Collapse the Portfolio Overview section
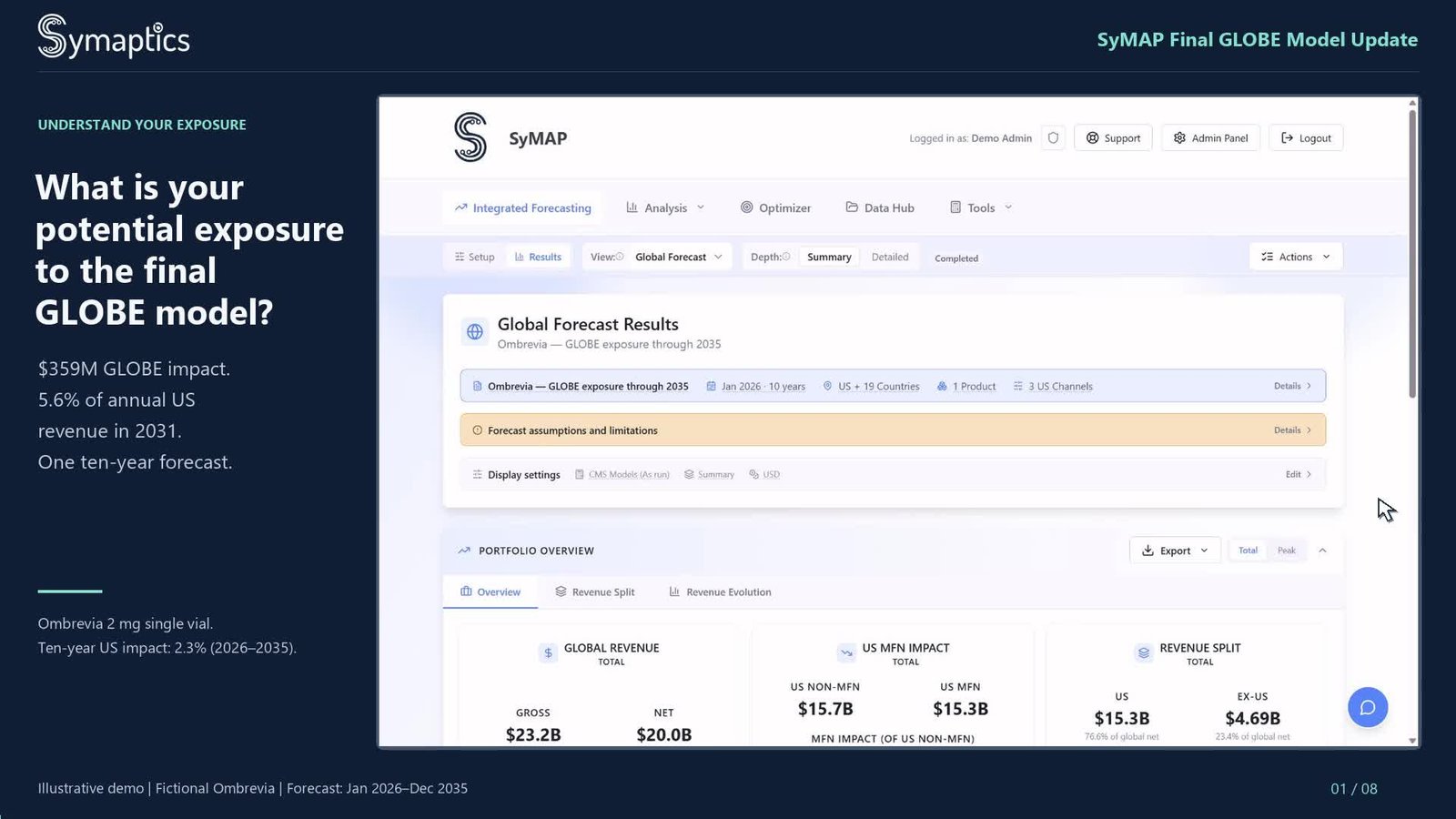This screenshot has width=1456, height=819. [1322, 551]
